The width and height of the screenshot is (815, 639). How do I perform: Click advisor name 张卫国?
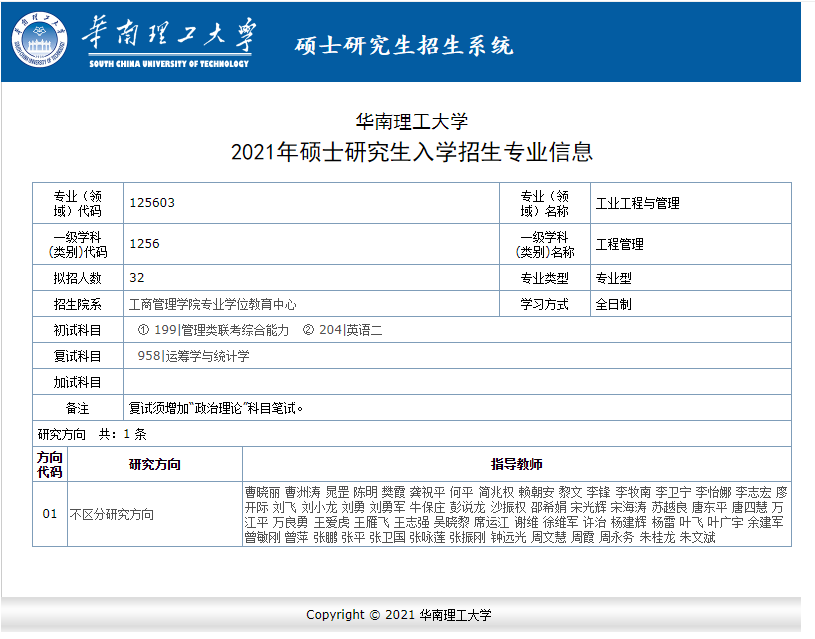point(387,537)
